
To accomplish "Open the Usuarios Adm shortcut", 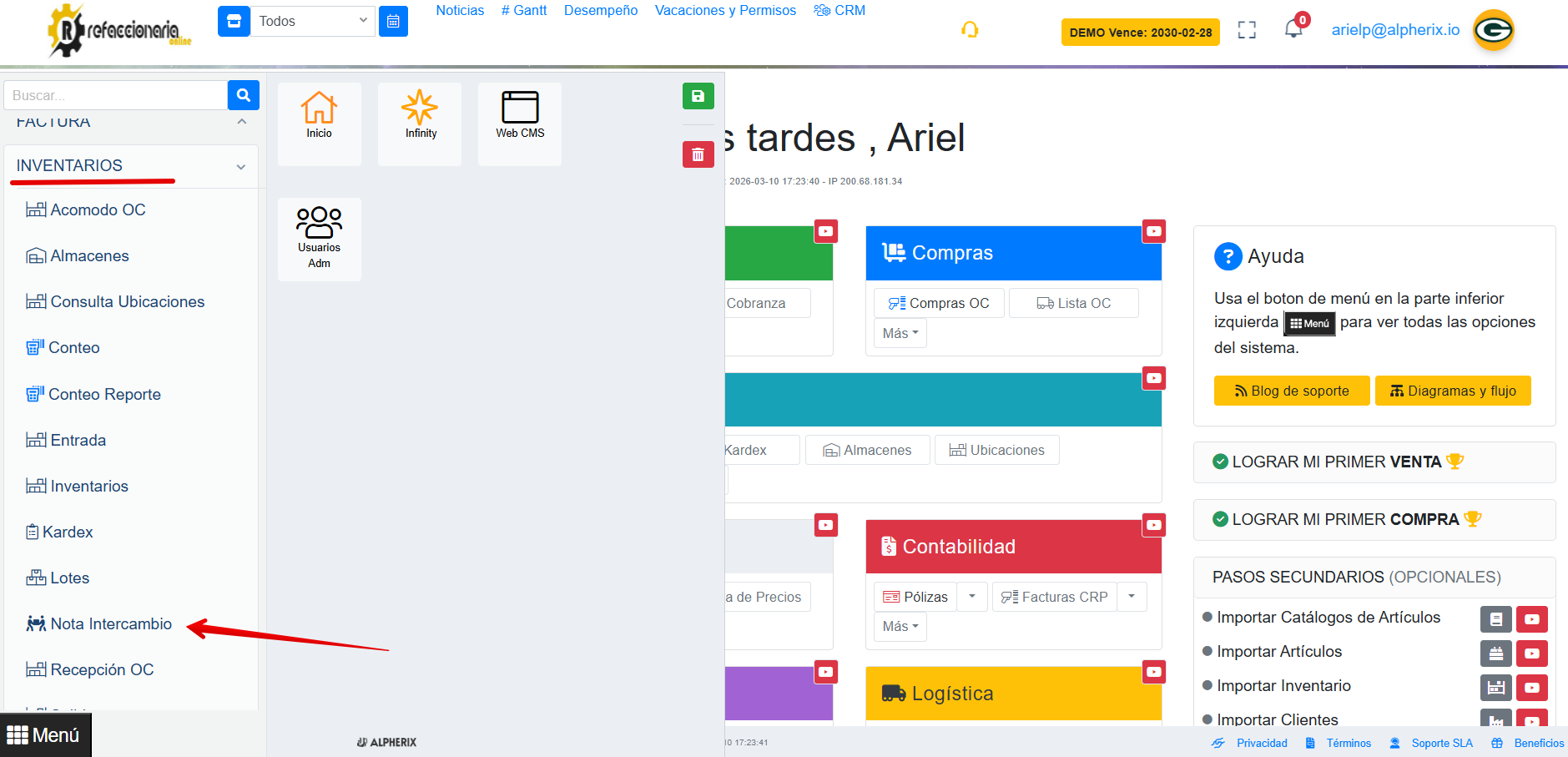I will tap(319, 238).
